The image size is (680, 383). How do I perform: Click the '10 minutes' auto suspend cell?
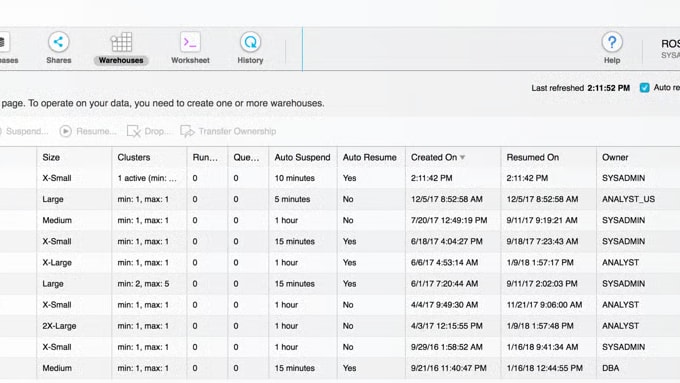tap(294, 178)
